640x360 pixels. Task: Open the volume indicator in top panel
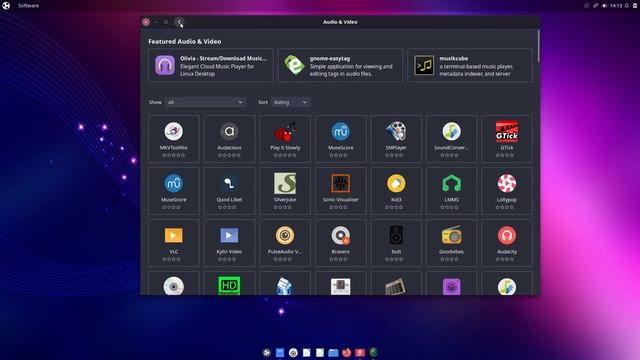pyautogui.click(x=604, y=6)
